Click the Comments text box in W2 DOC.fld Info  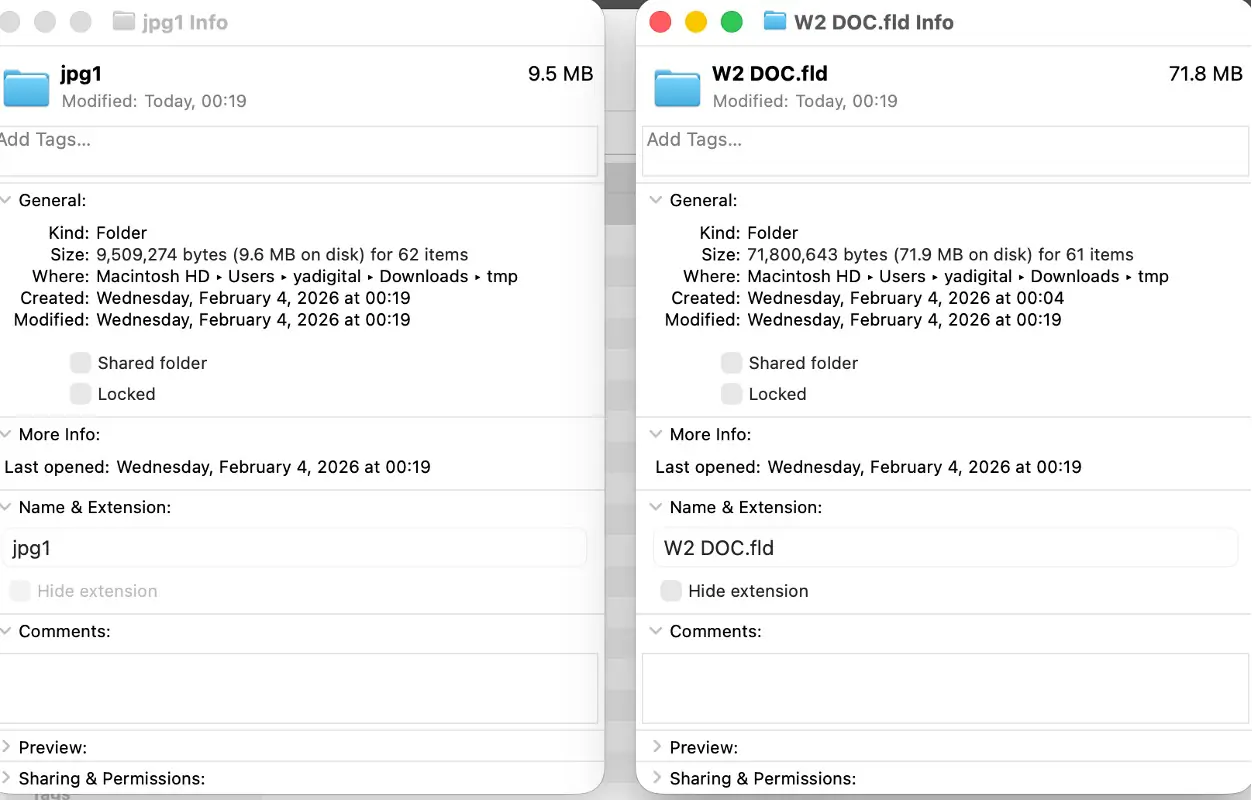(x=946, y=688)
